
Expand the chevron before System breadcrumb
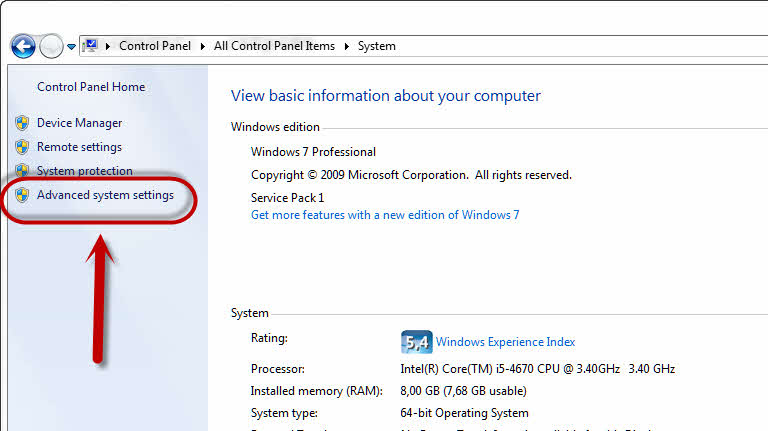coord(346,47)
